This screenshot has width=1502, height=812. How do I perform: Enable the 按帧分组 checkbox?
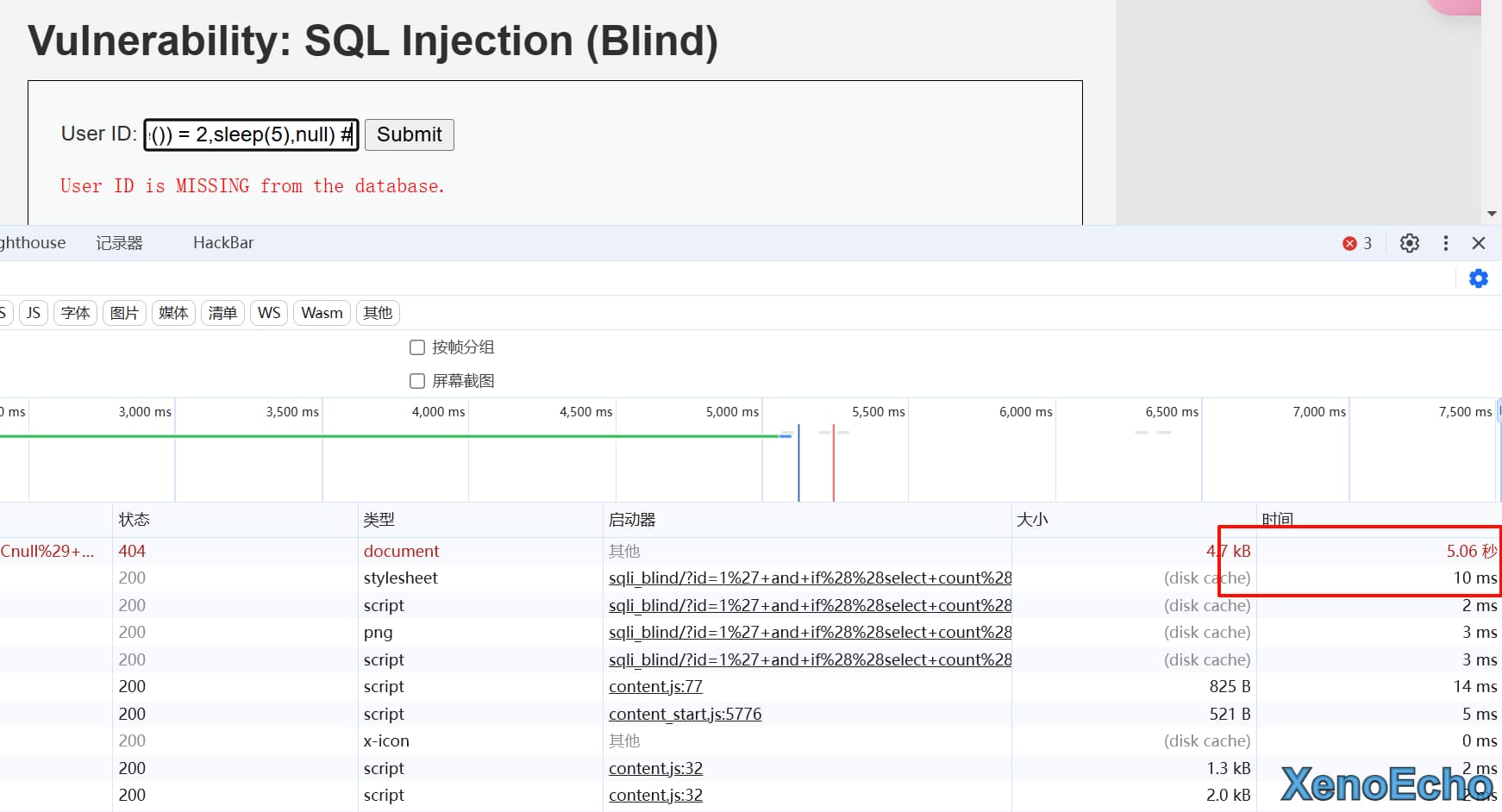pyautogui.click(x=417, y=347)
